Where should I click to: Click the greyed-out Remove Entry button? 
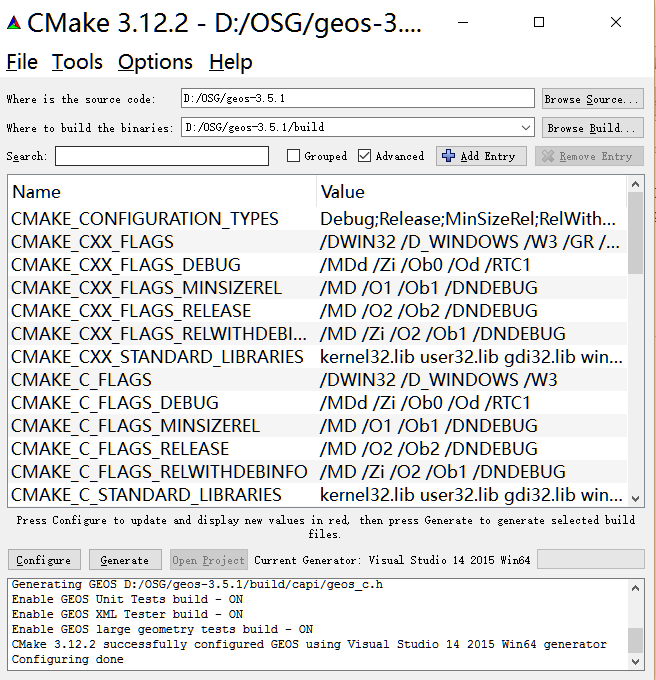click(x=589, y=156)
